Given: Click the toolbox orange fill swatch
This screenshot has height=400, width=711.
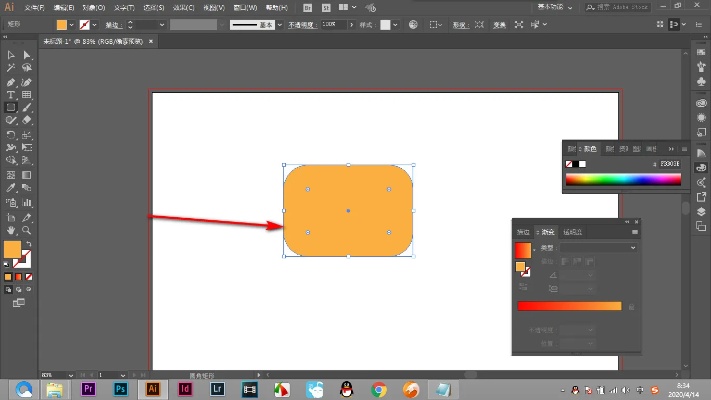Looking at the screenshot, I should tap(12, 250).
